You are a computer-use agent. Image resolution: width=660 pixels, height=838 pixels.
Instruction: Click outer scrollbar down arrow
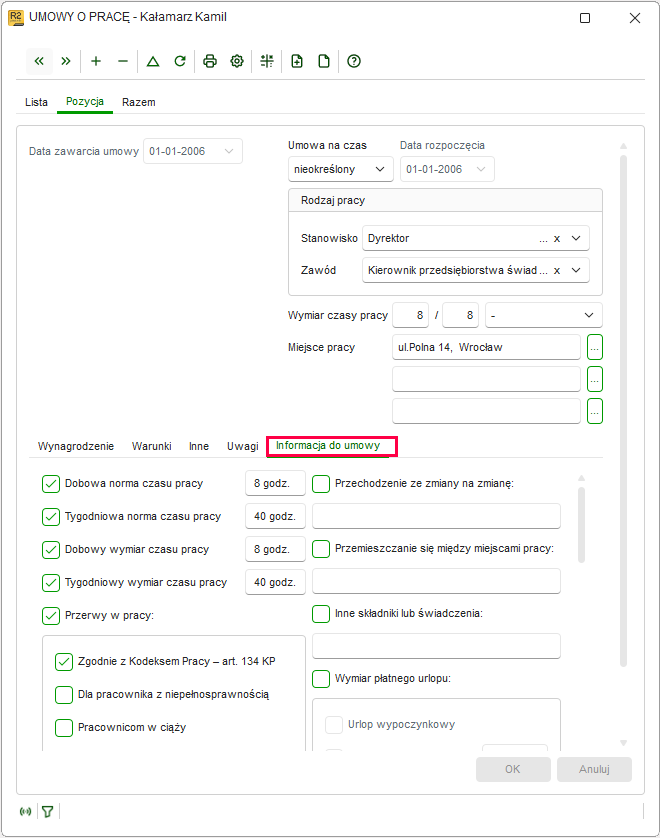pos(623,743)
